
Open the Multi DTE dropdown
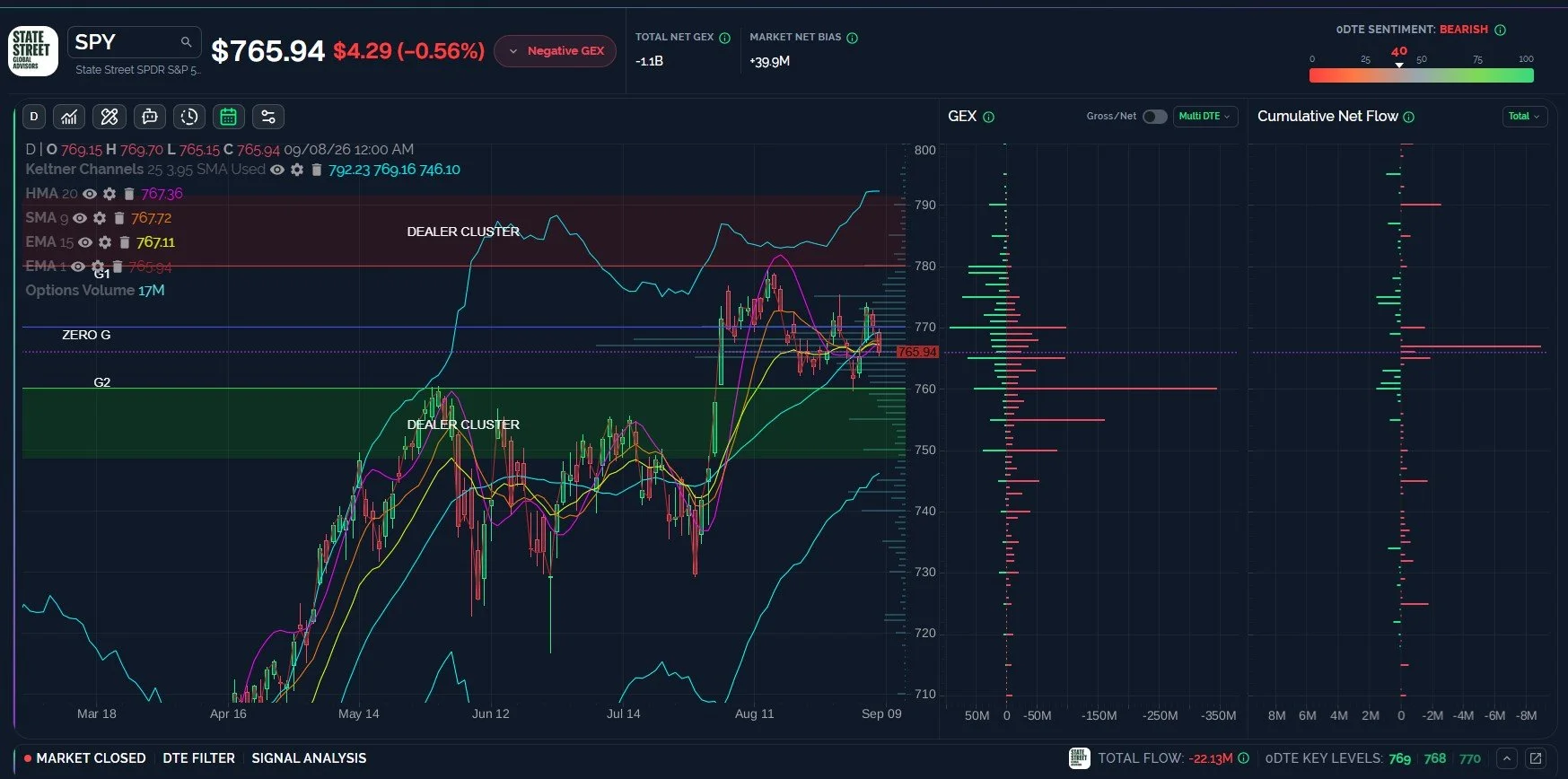(1205, 117)
